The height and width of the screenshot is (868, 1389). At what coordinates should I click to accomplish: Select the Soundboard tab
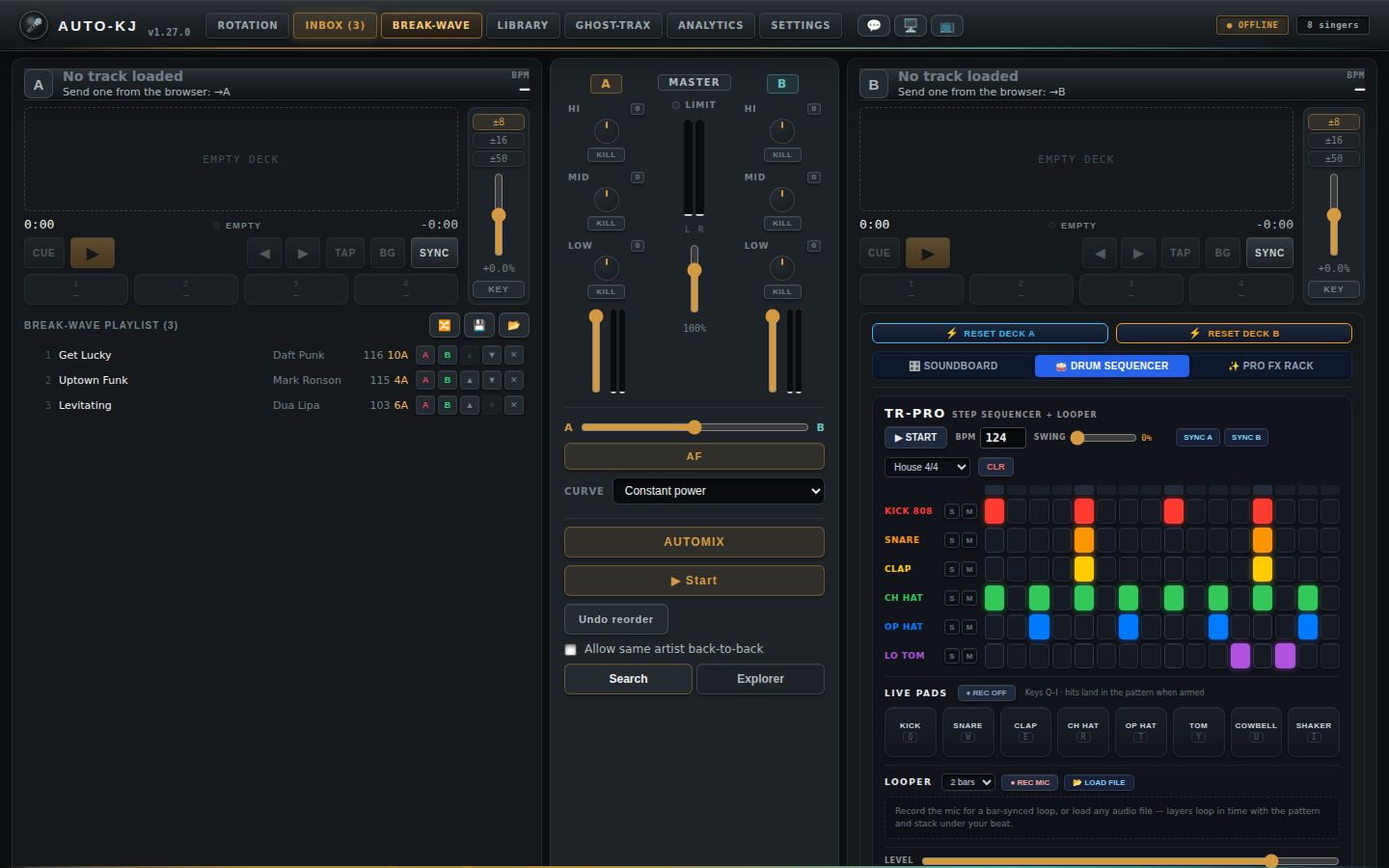tap(954, 366)
